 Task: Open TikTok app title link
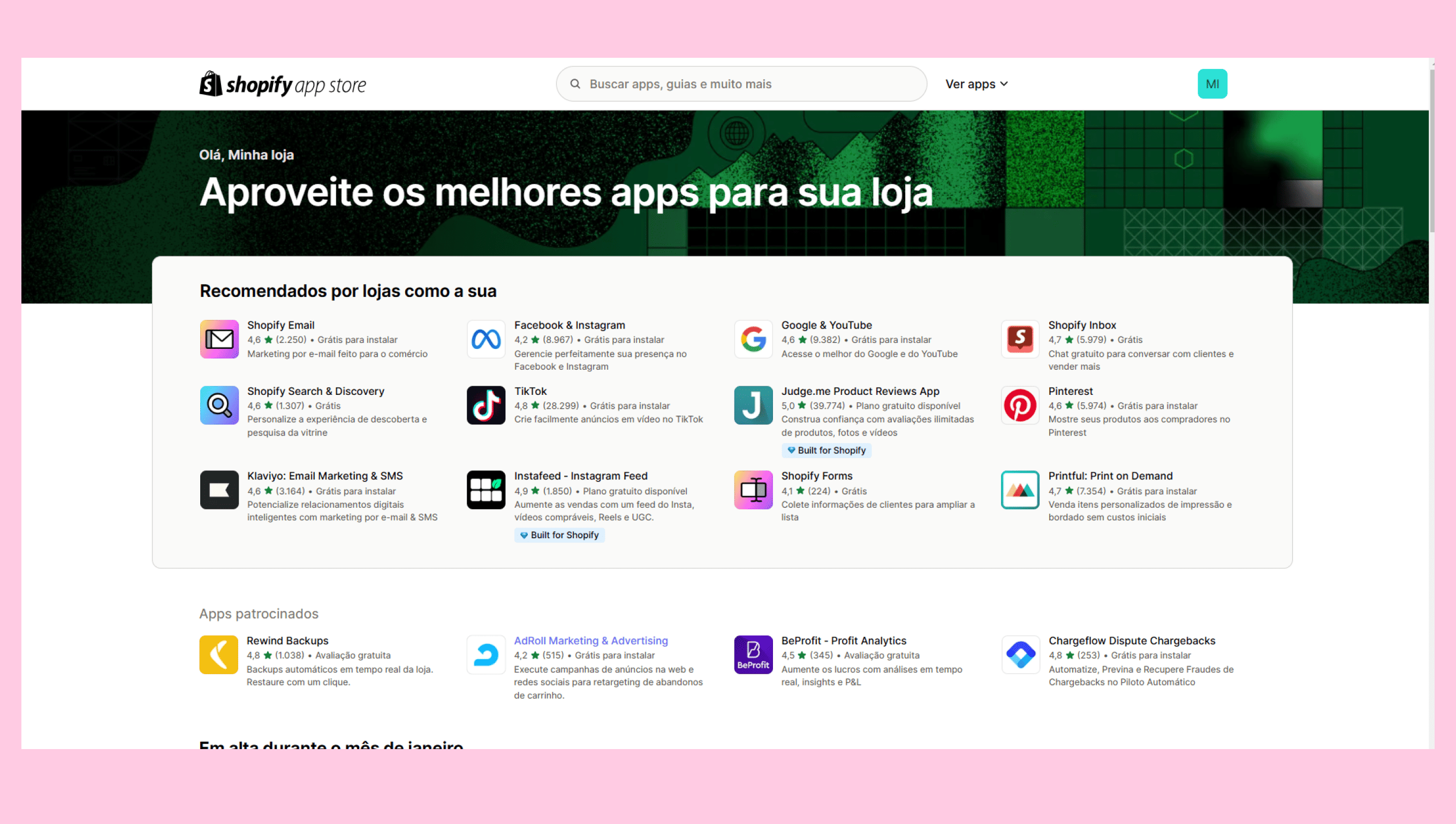pos(530,391)
